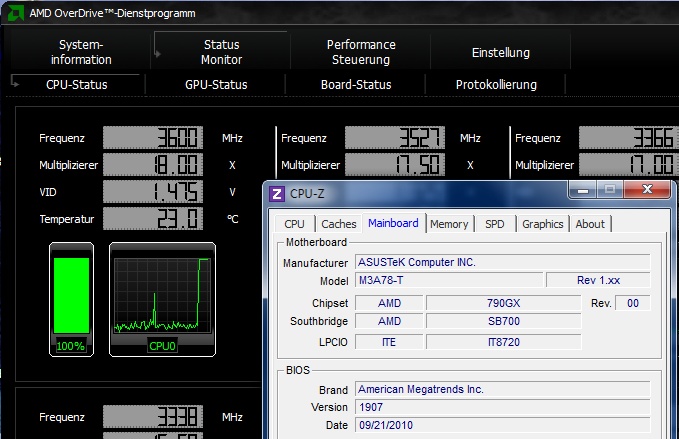Open the SPD tab in CPU-Z
This screenshot has height=439, width=679.
(x=495, y=224)
